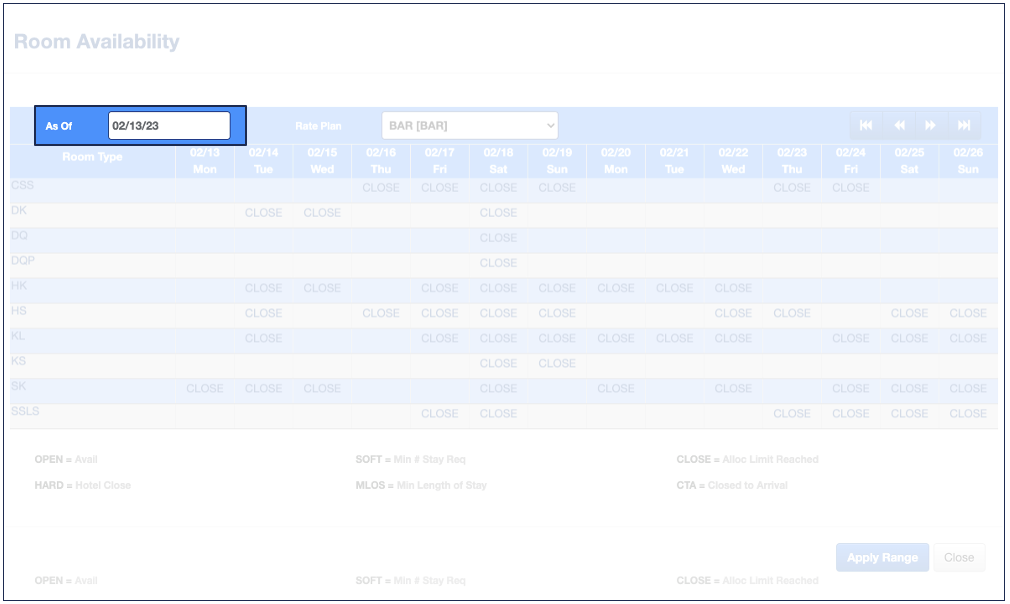Image resolution: width=1010 pixels, height=604 pixels.
Task: Select the 02/13 Mon column header
Action: [205, 161]
